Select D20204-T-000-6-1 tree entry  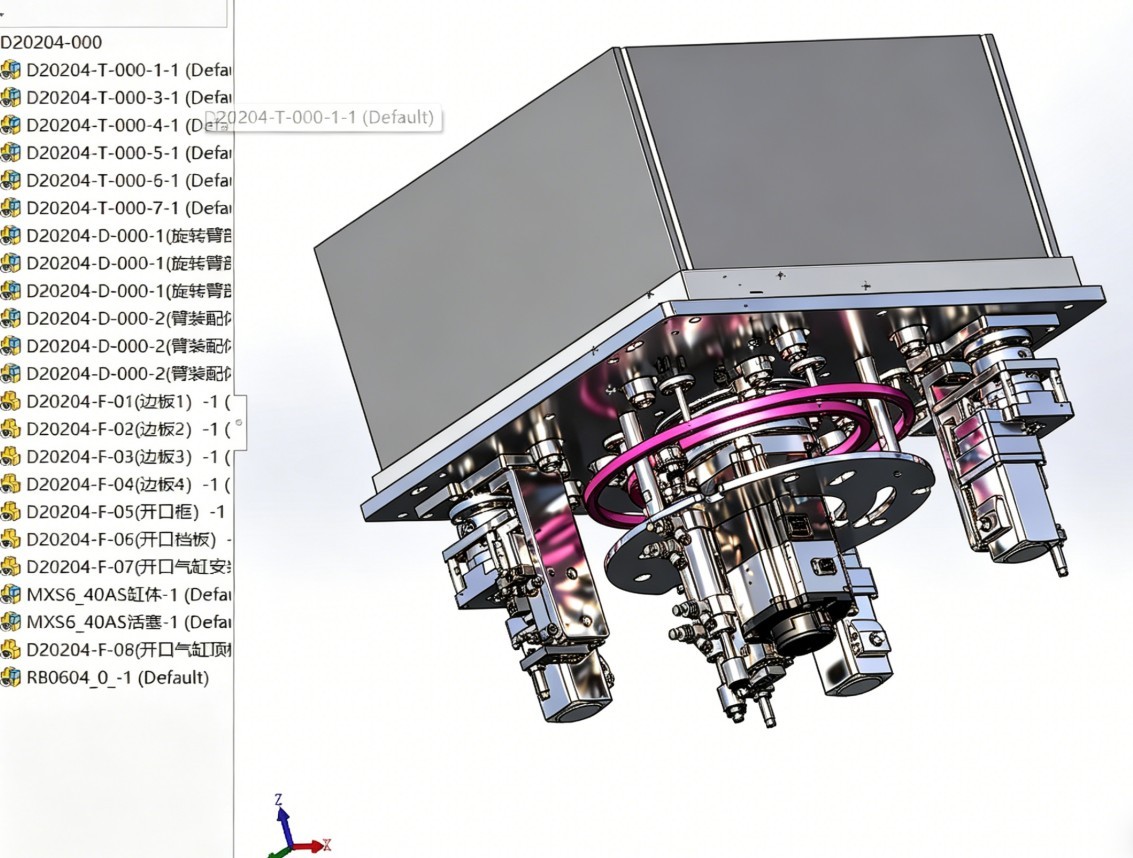pos(116,181)
